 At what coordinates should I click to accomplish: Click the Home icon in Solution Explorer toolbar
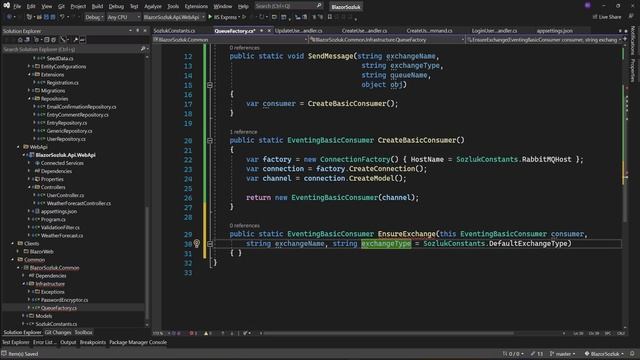[x=20, y=40]
